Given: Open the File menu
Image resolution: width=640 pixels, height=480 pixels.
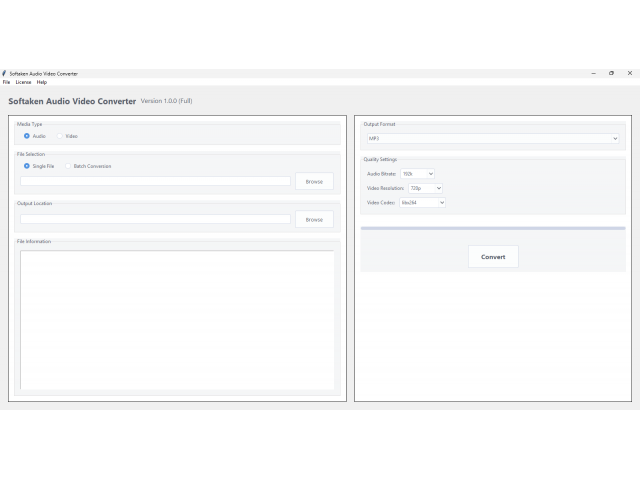Looking at the screenshot, I should point(7,82).
